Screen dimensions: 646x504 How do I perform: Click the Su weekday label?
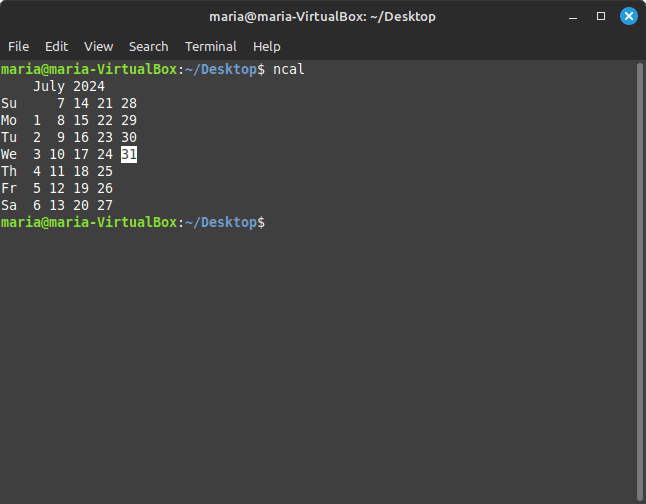[9, 103]
